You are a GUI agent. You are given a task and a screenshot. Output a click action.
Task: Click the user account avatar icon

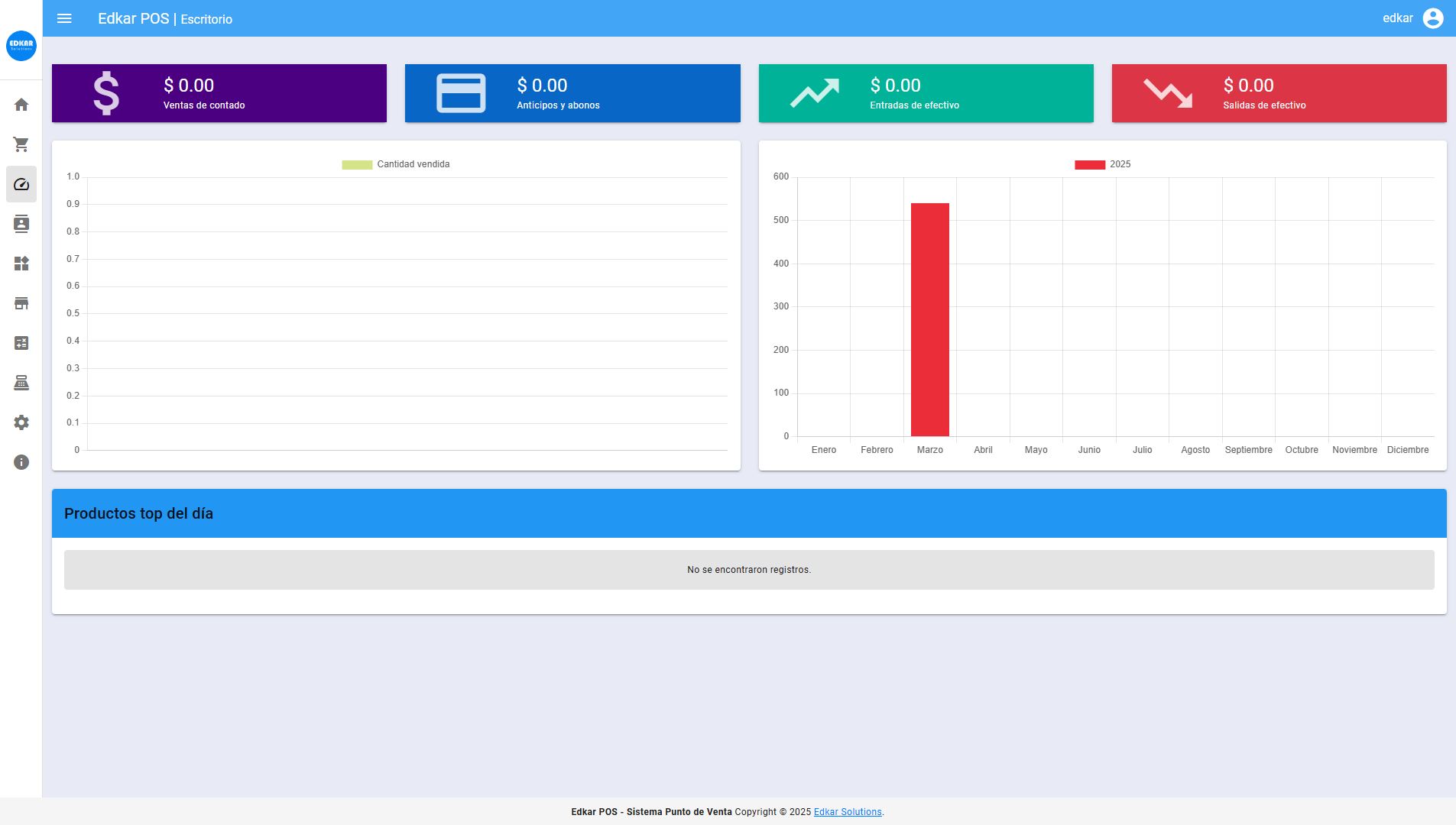click(x=1432, y=18)
